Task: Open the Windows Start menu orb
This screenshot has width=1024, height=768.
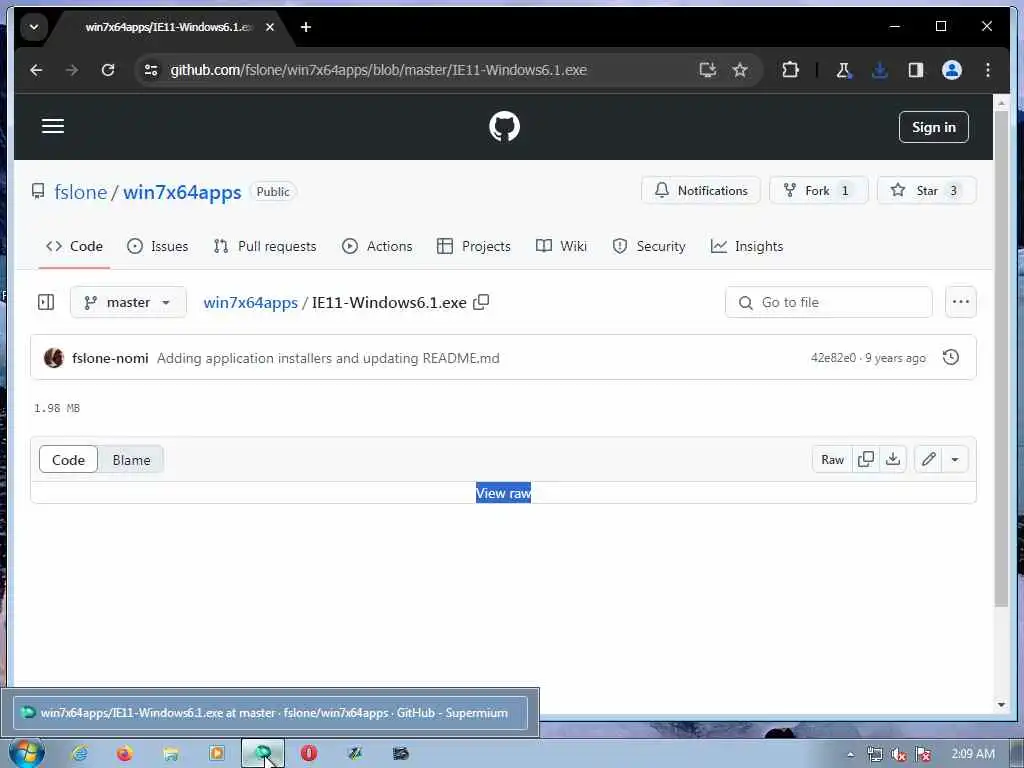Action: tap(26, 753)
